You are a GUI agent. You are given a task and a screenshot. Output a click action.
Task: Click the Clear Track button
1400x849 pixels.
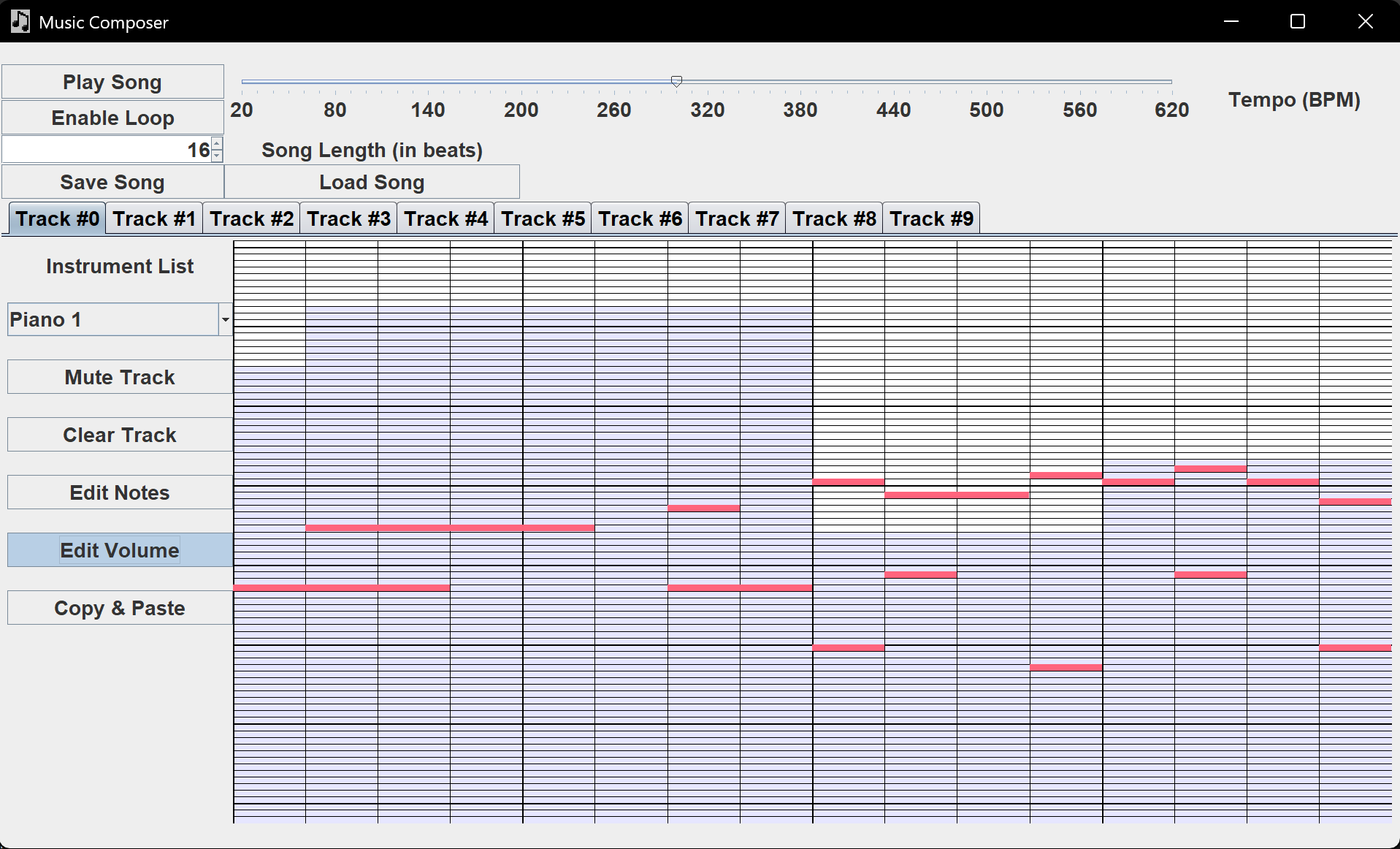(120, 435)
